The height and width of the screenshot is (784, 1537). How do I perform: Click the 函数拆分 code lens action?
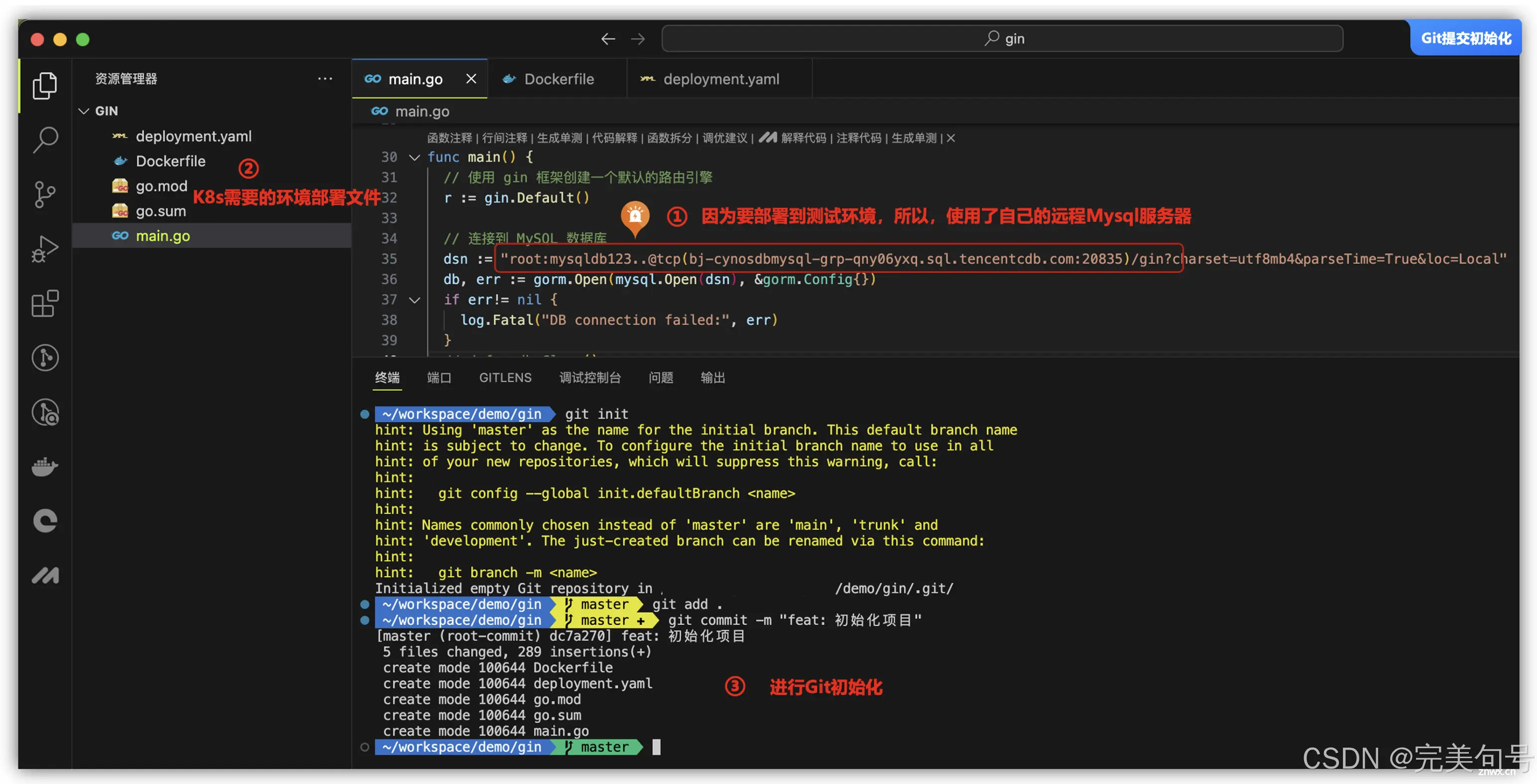coord(669,138)
